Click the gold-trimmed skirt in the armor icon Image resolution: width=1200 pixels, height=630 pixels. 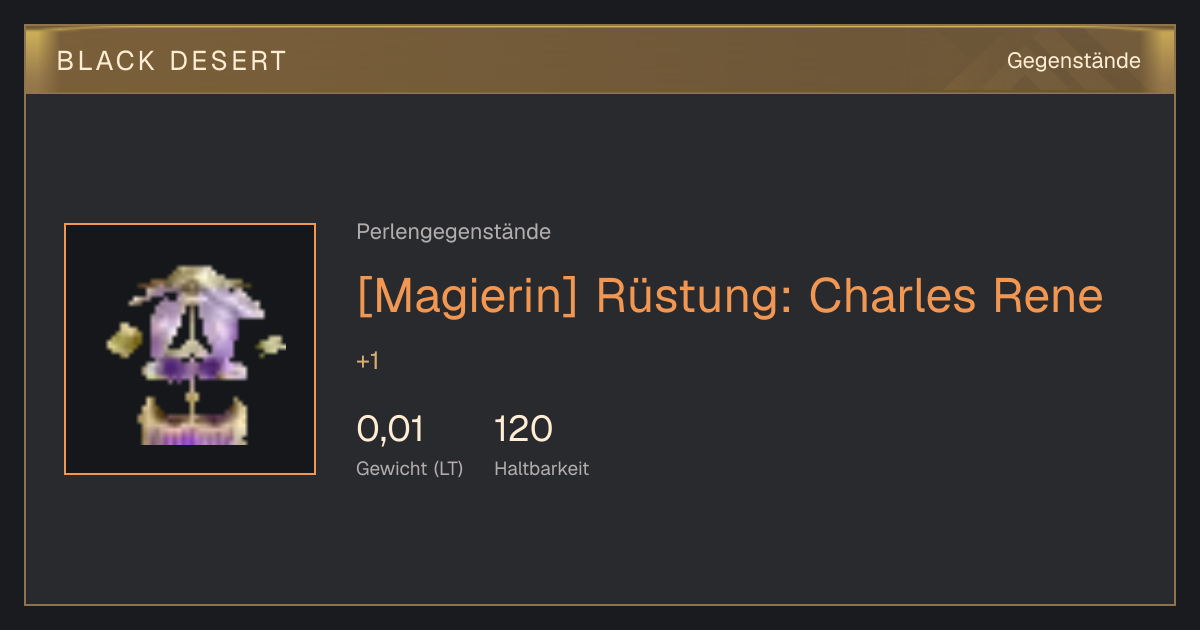pos(192,420)
